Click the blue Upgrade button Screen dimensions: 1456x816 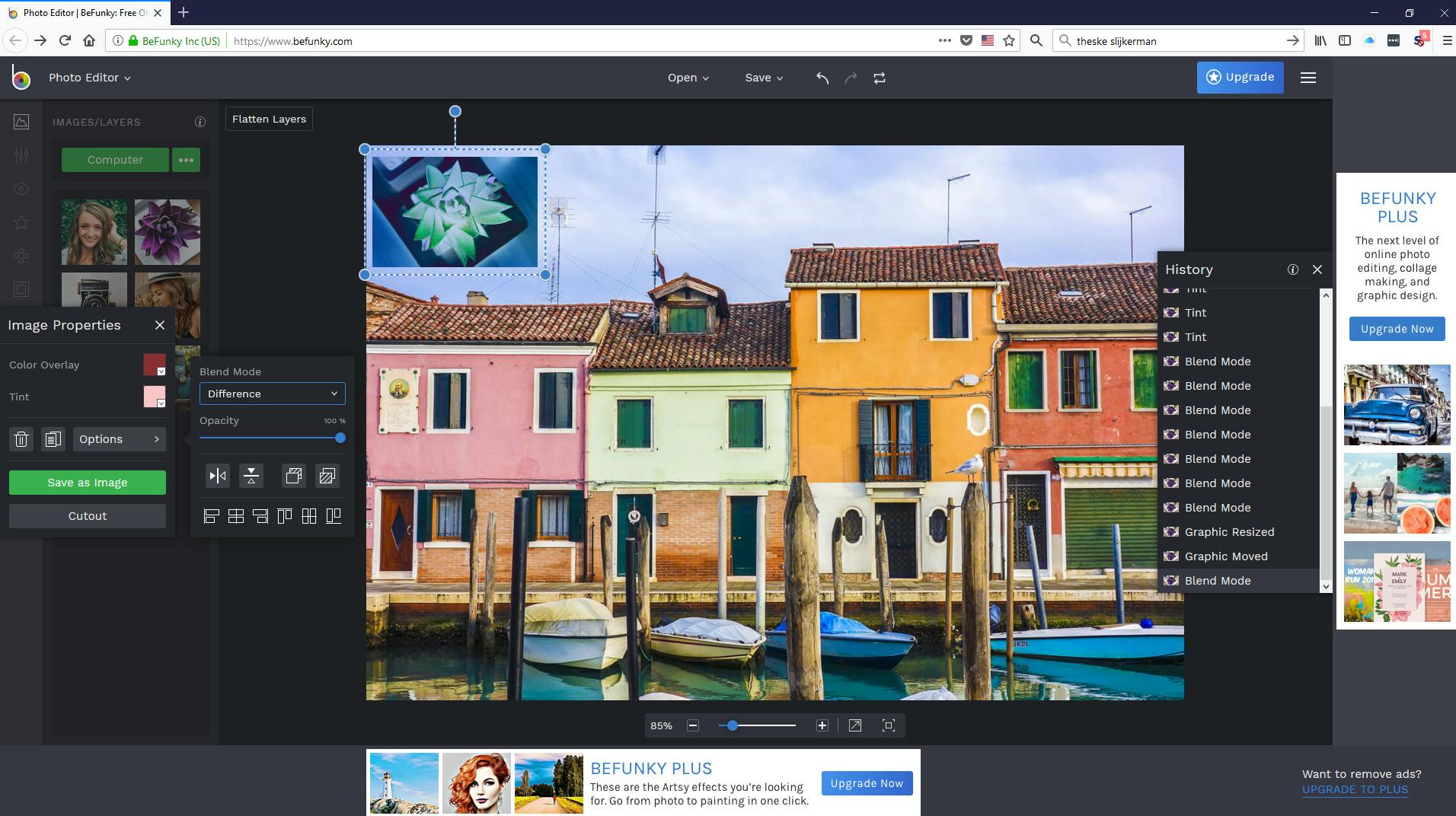coord(1240,78)
